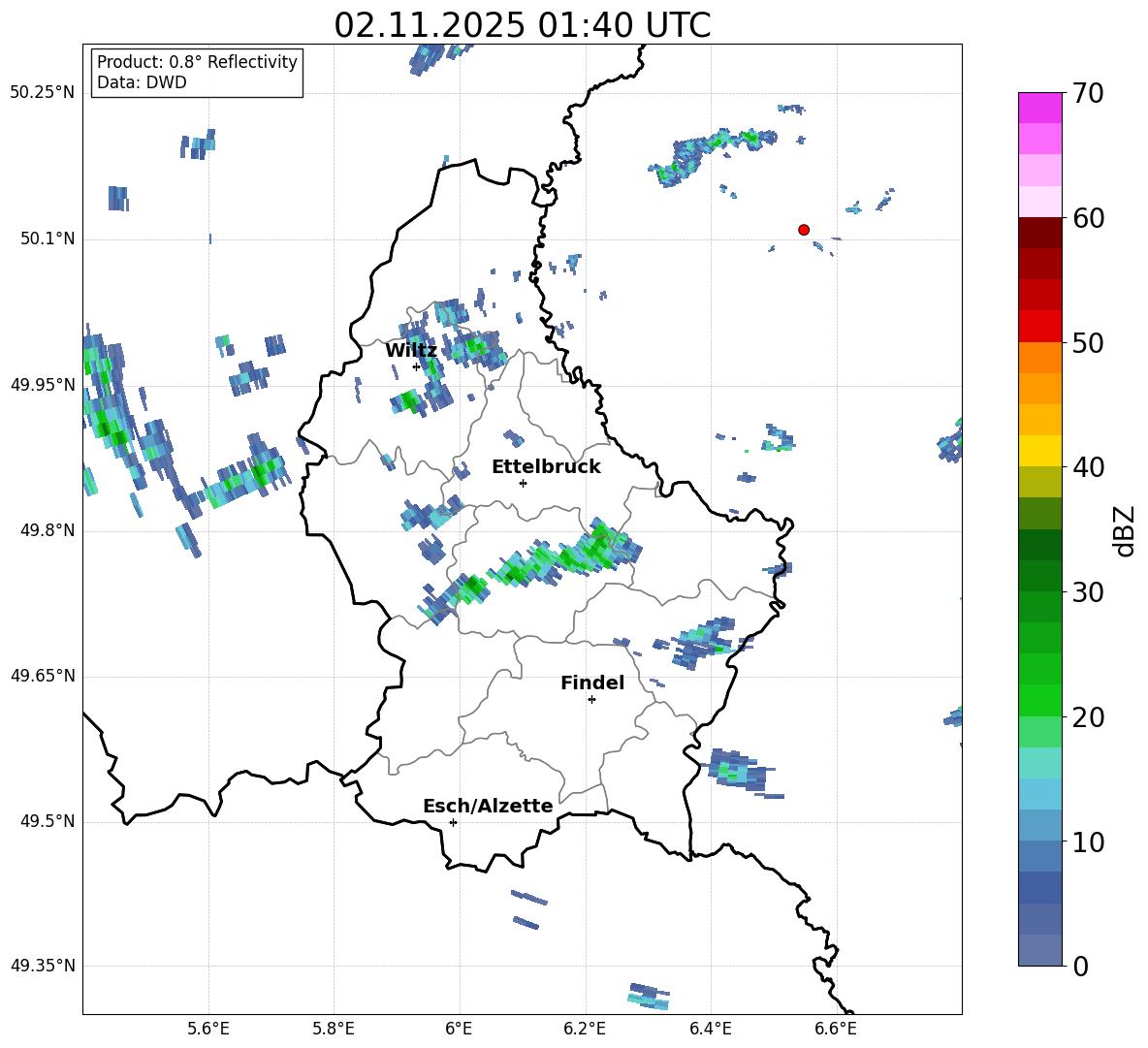Click the Wiltz cross marker

pos(417,366)
